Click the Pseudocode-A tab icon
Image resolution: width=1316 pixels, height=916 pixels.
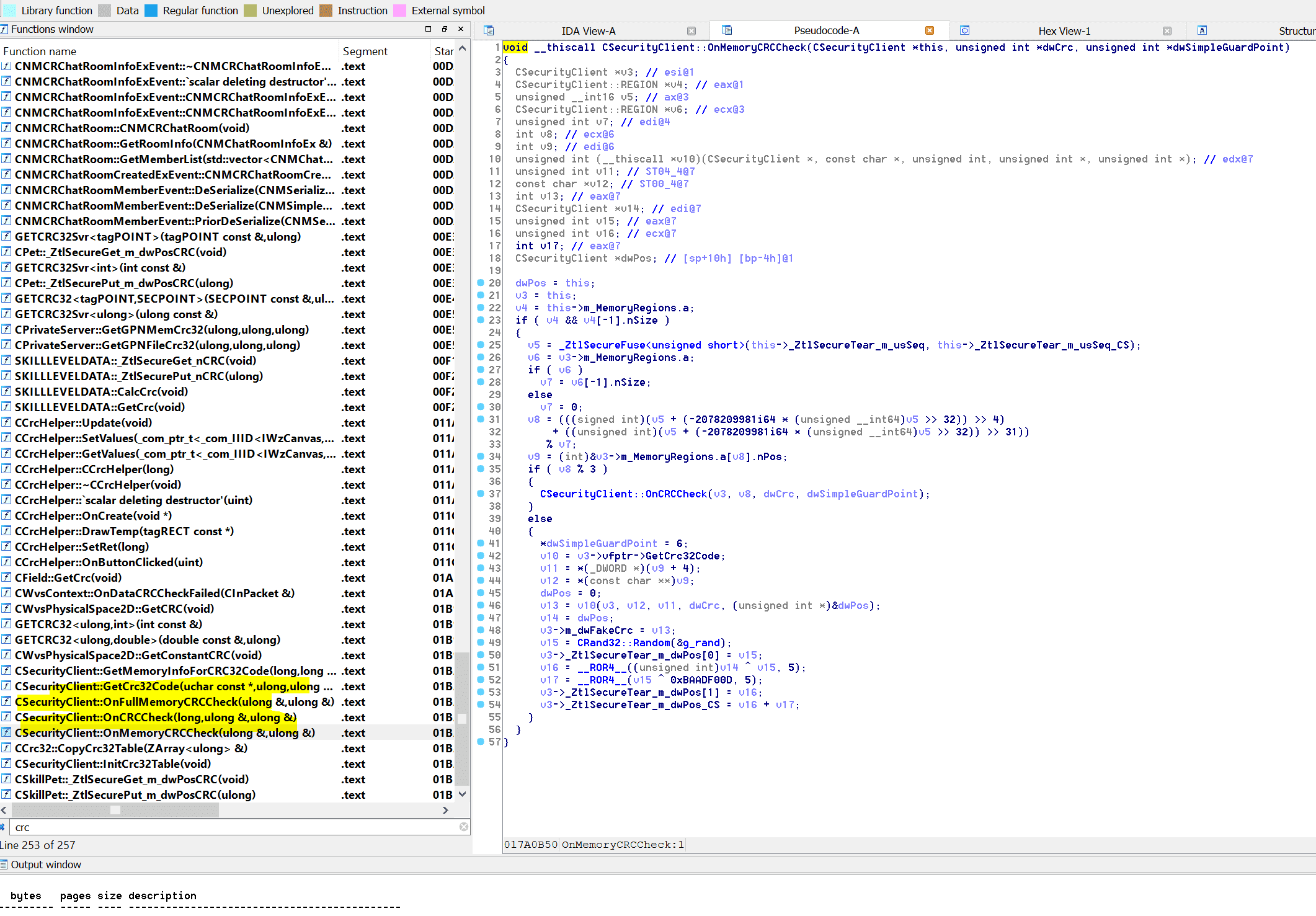pyautogui.click(x=727, y=30)
